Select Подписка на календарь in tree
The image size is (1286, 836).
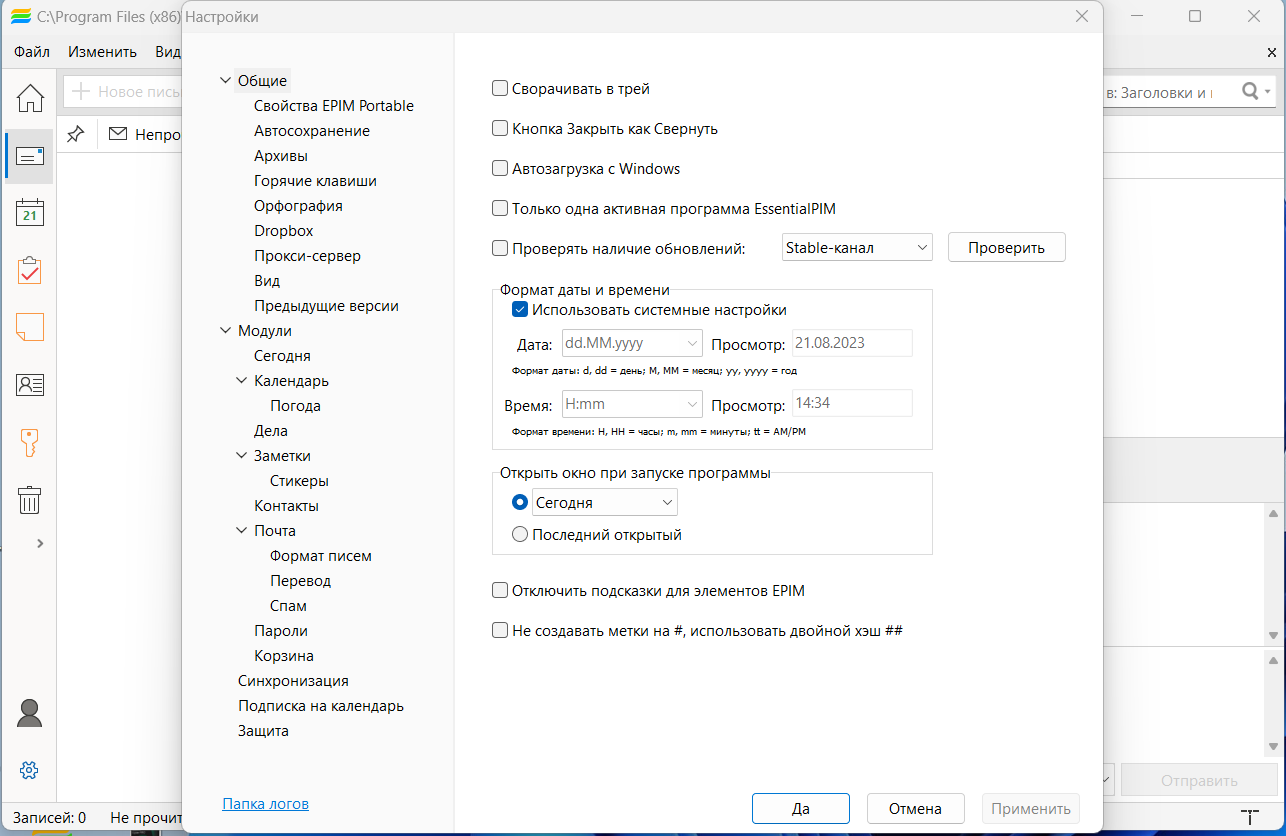pos(321,706)
